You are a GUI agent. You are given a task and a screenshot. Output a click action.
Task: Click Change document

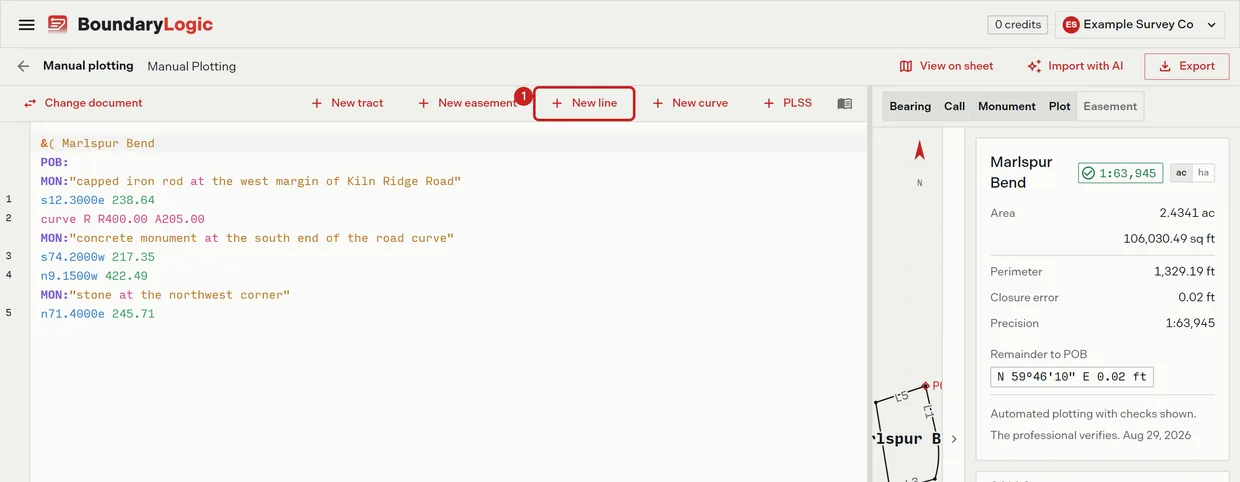[x=83, y=103]
